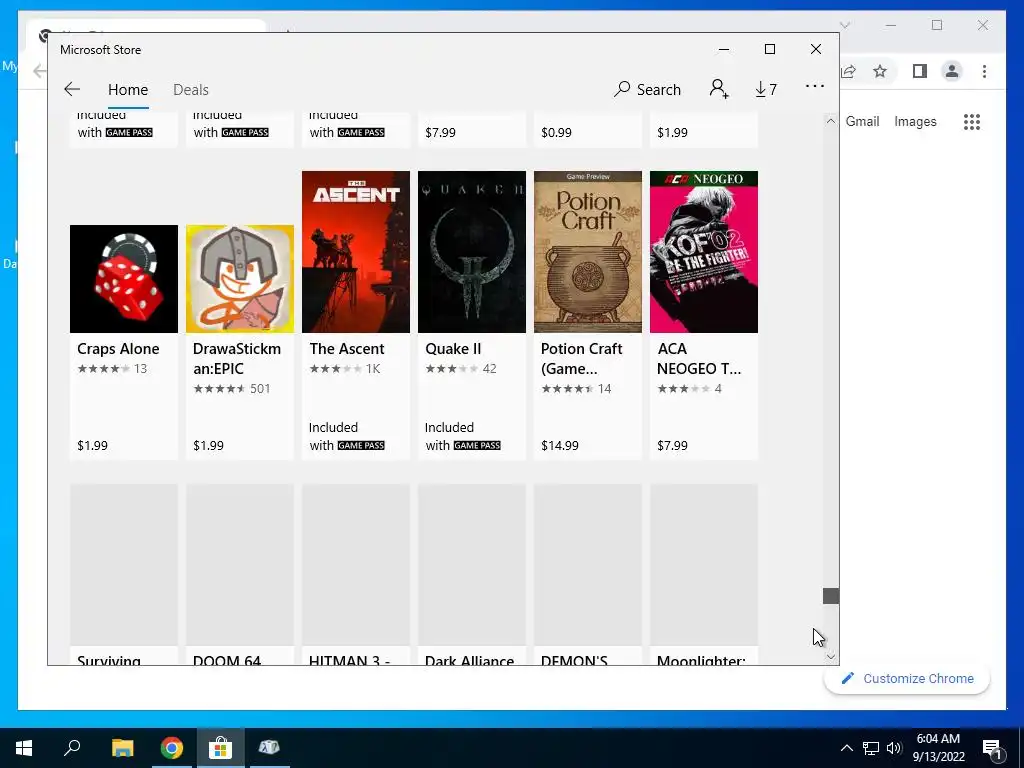
Task: Click the ACA NEOGEO T... title
Action: click(699, 359)
